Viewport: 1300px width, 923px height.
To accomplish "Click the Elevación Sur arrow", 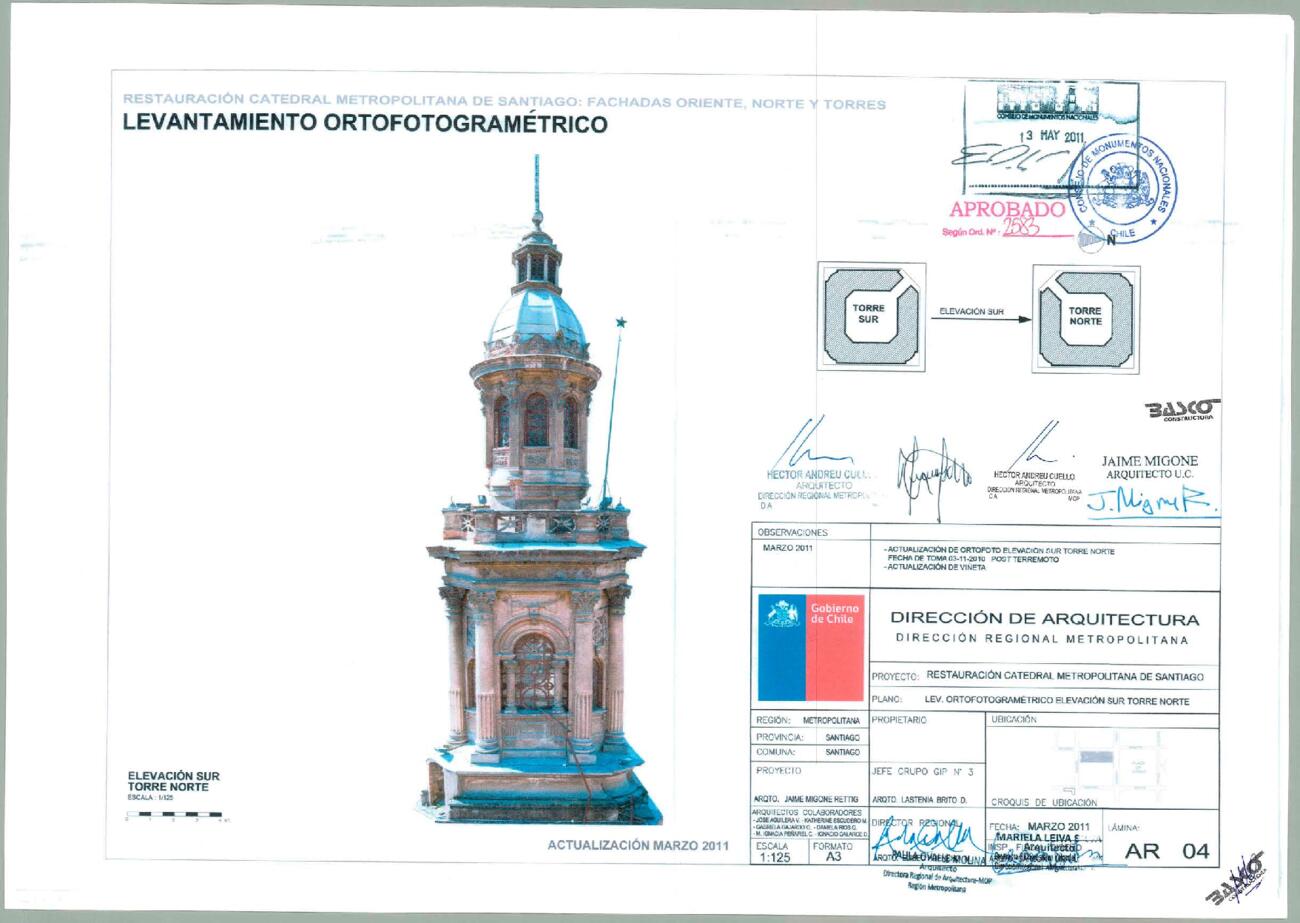I will 981,319.
